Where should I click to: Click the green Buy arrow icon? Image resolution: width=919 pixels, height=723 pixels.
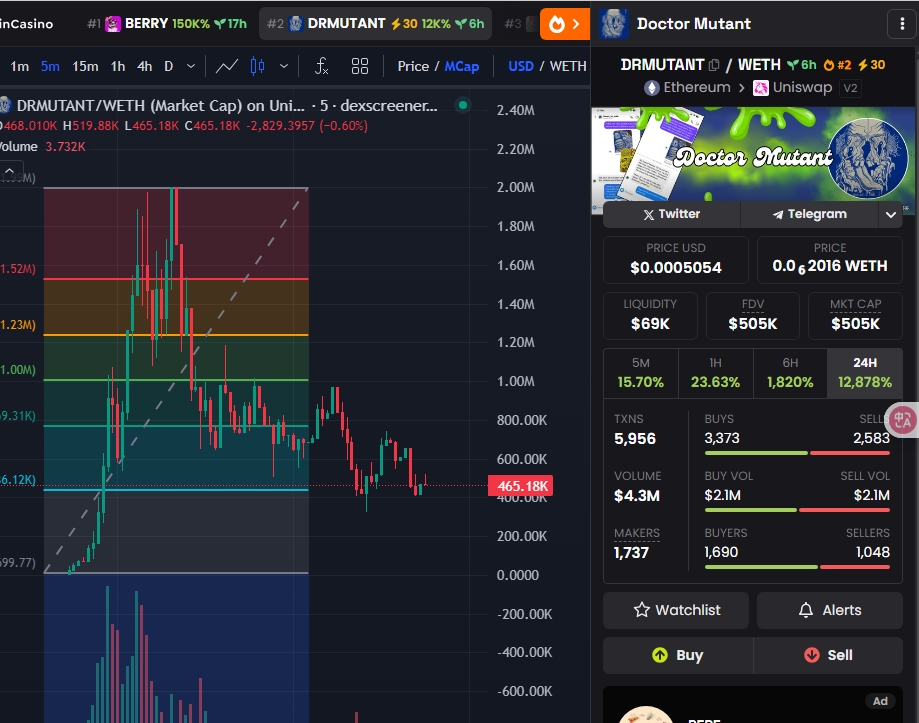[x=660, y=655]
